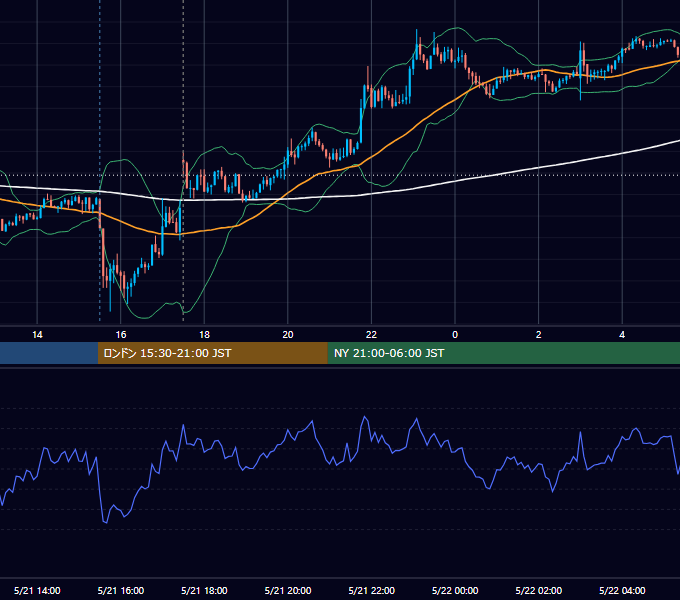Click the 5/22 04:00 date label

coord(622,590)
